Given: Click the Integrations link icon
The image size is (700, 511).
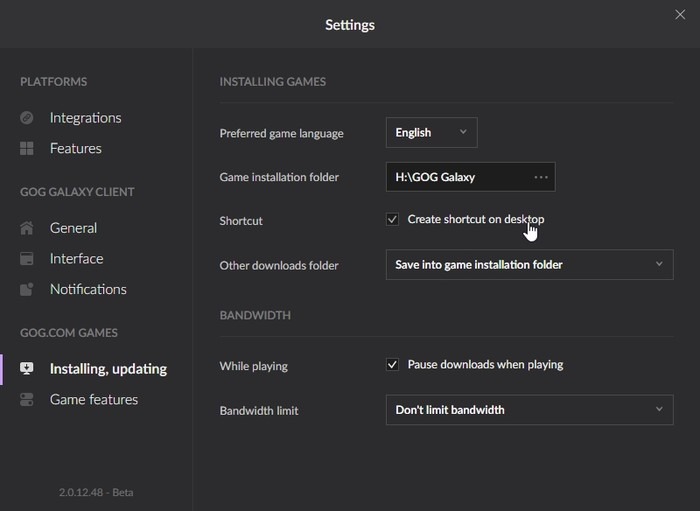Looking at the screenshot, I should [x=26, y=118].
